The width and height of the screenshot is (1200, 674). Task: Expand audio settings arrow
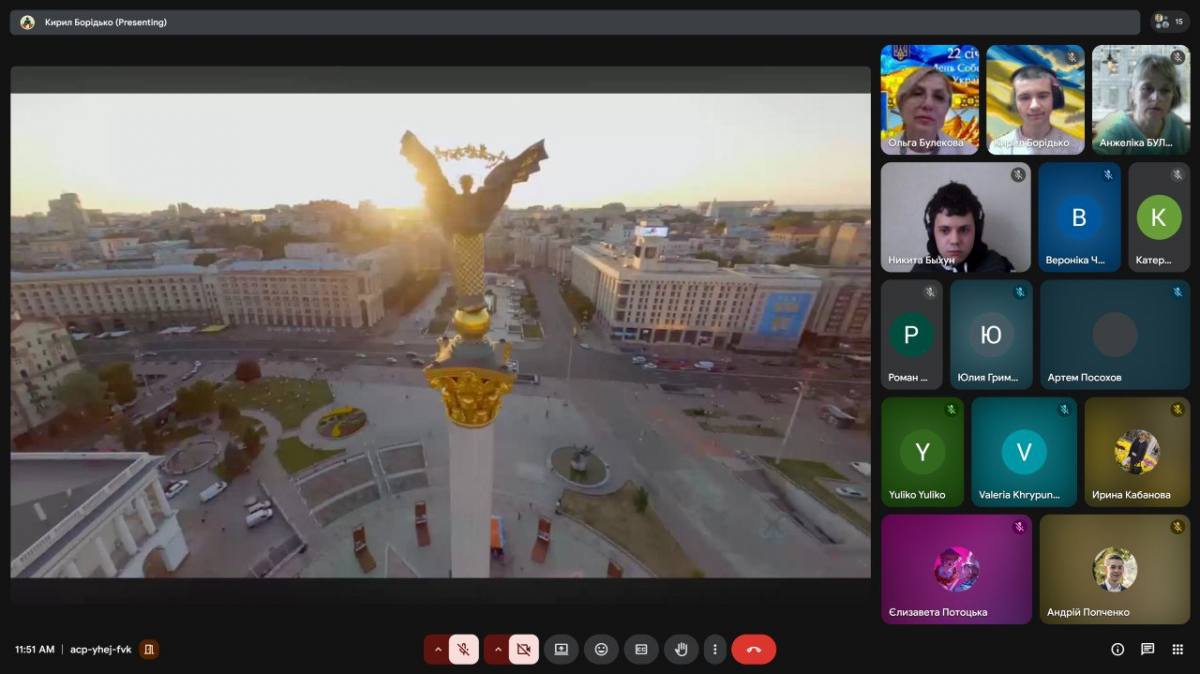click(437, 649)
